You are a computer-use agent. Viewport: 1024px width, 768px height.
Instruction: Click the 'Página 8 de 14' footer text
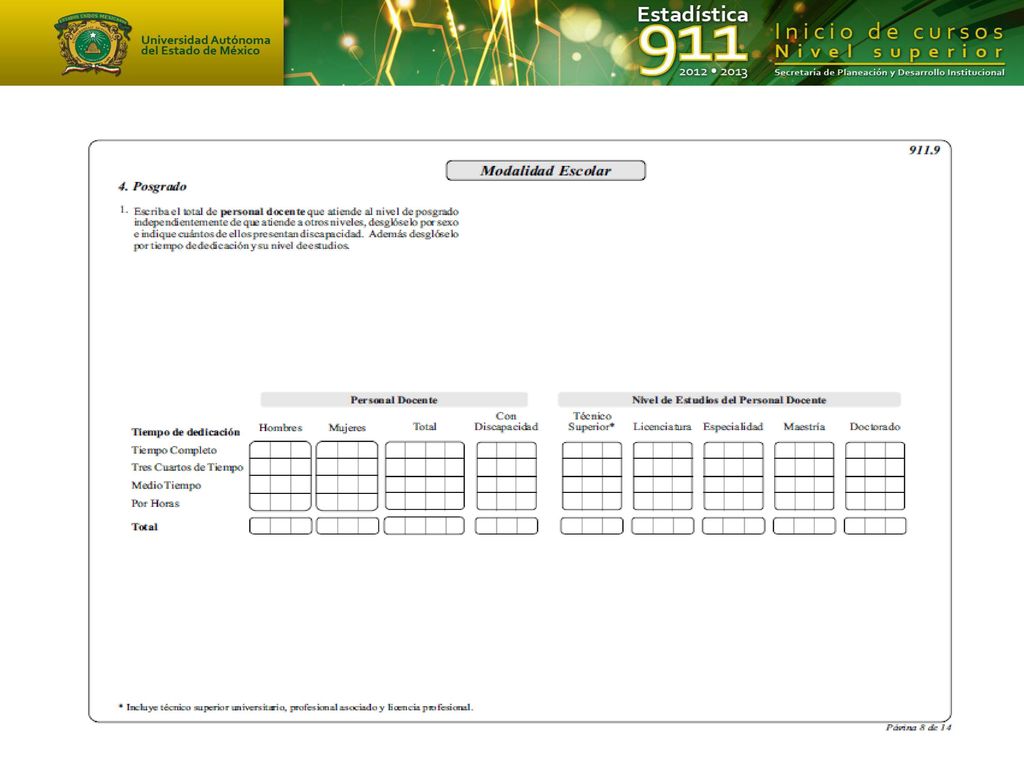coord(918,728)
